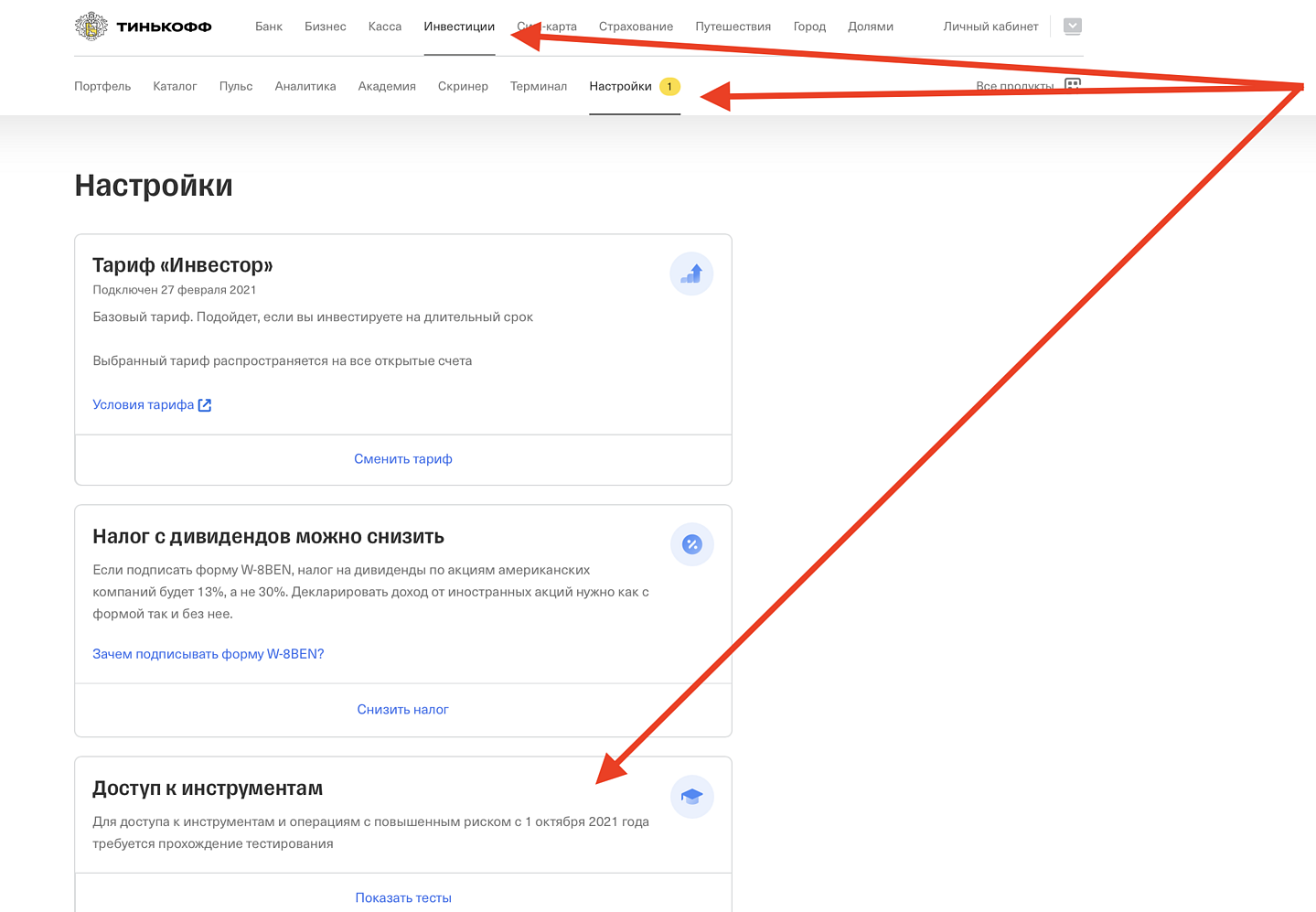Click Снизить налог button
Viewport: 1316px width, 912px height.
coord(403,710)
